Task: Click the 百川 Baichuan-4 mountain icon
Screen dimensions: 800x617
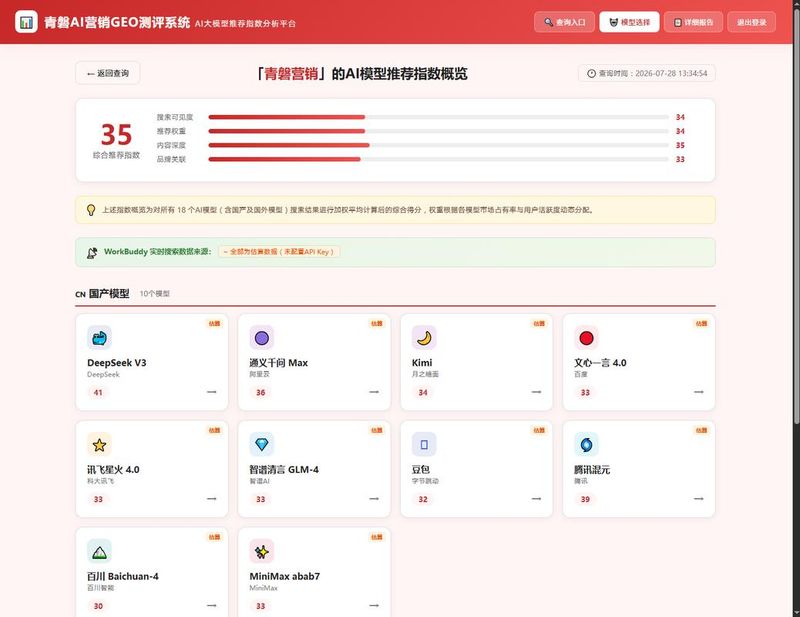Action: 99,551
